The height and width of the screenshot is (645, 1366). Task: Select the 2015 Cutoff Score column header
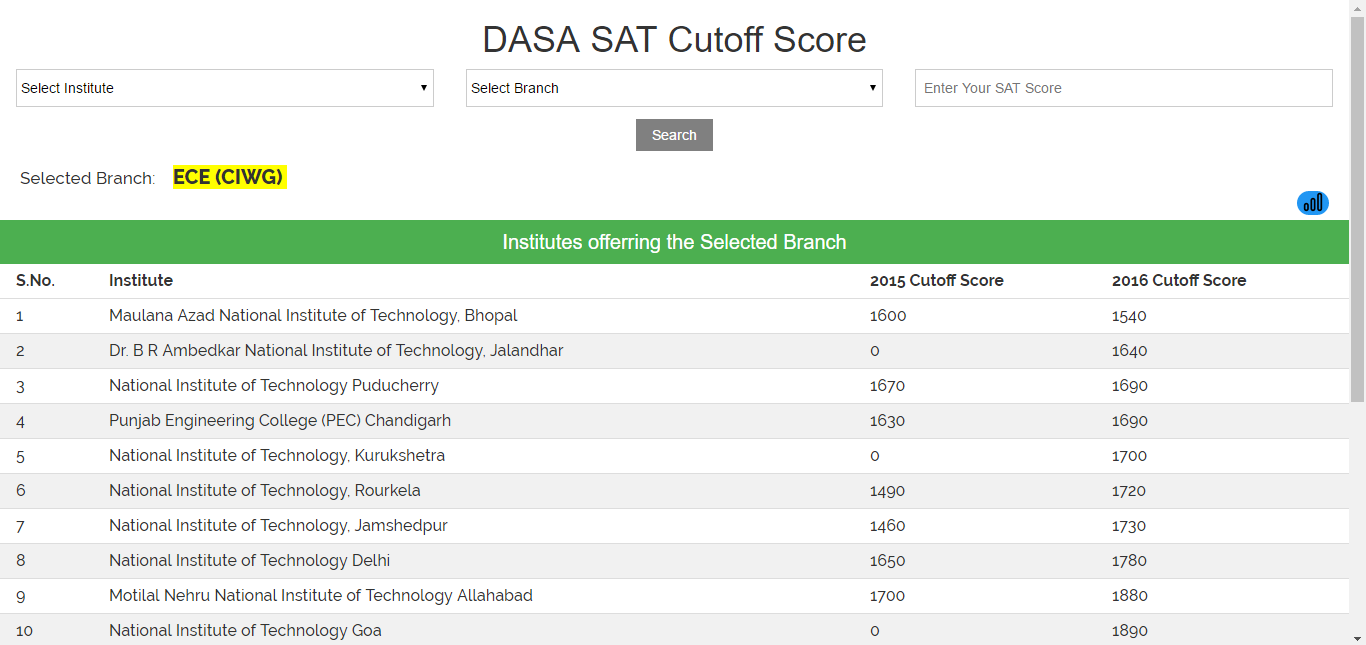tap(936, 281)
